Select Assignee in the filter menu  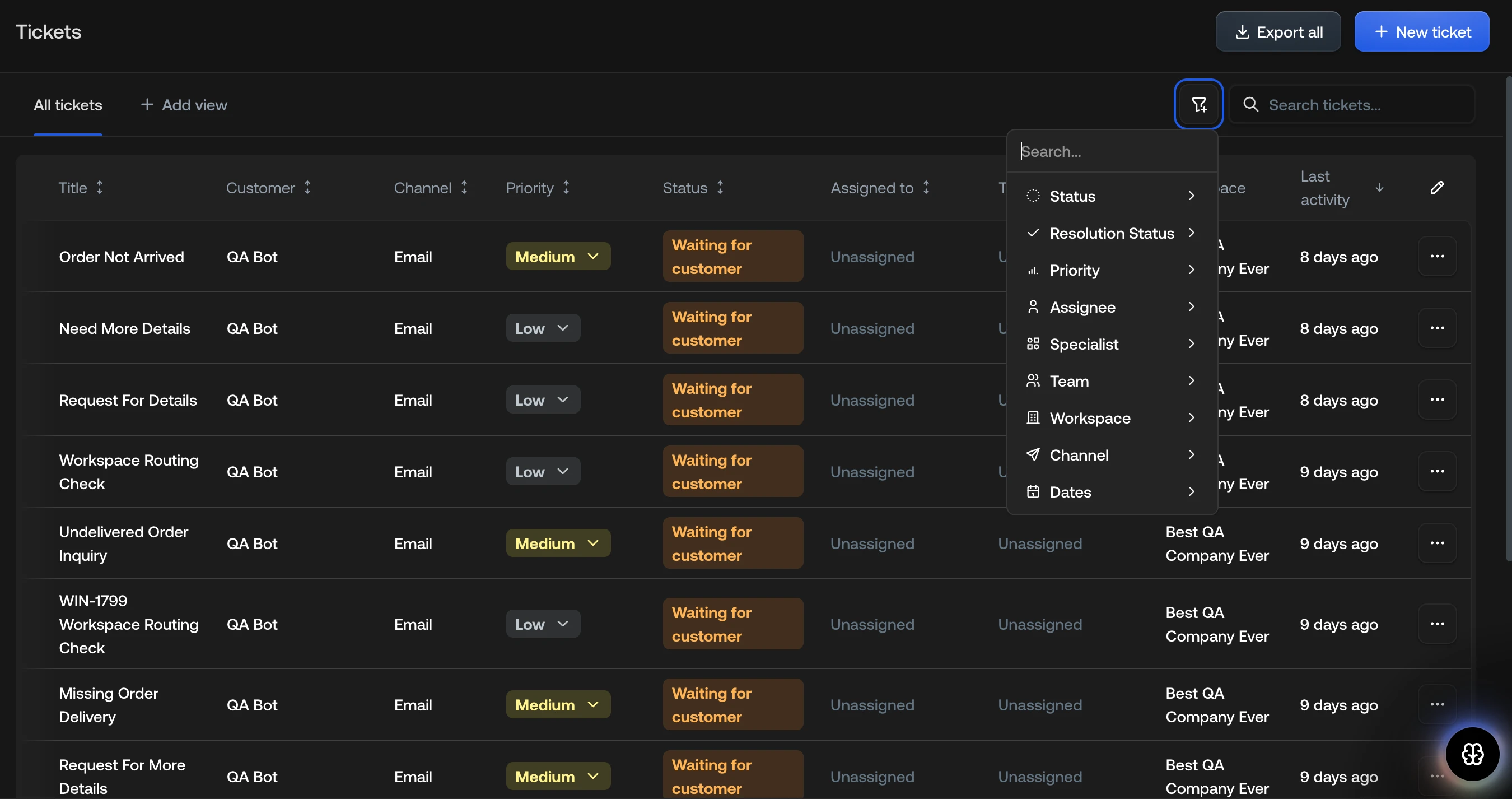[1112, 307]
